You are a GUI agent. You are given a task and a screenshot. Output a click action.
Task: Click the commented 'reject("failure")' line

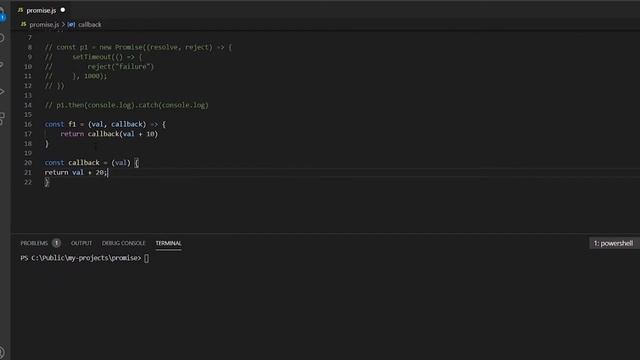click(100, 67)
